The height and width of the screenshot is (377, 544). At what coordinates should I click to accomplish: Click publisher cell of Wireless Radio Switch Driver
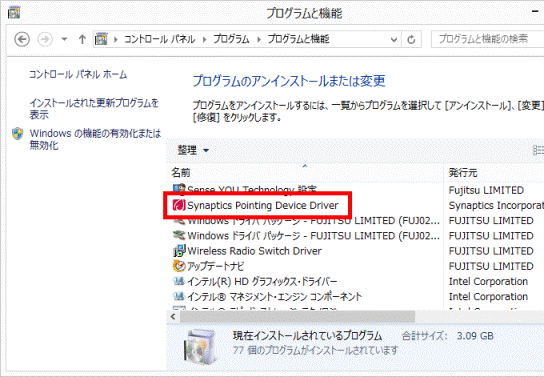pos(491,251)
